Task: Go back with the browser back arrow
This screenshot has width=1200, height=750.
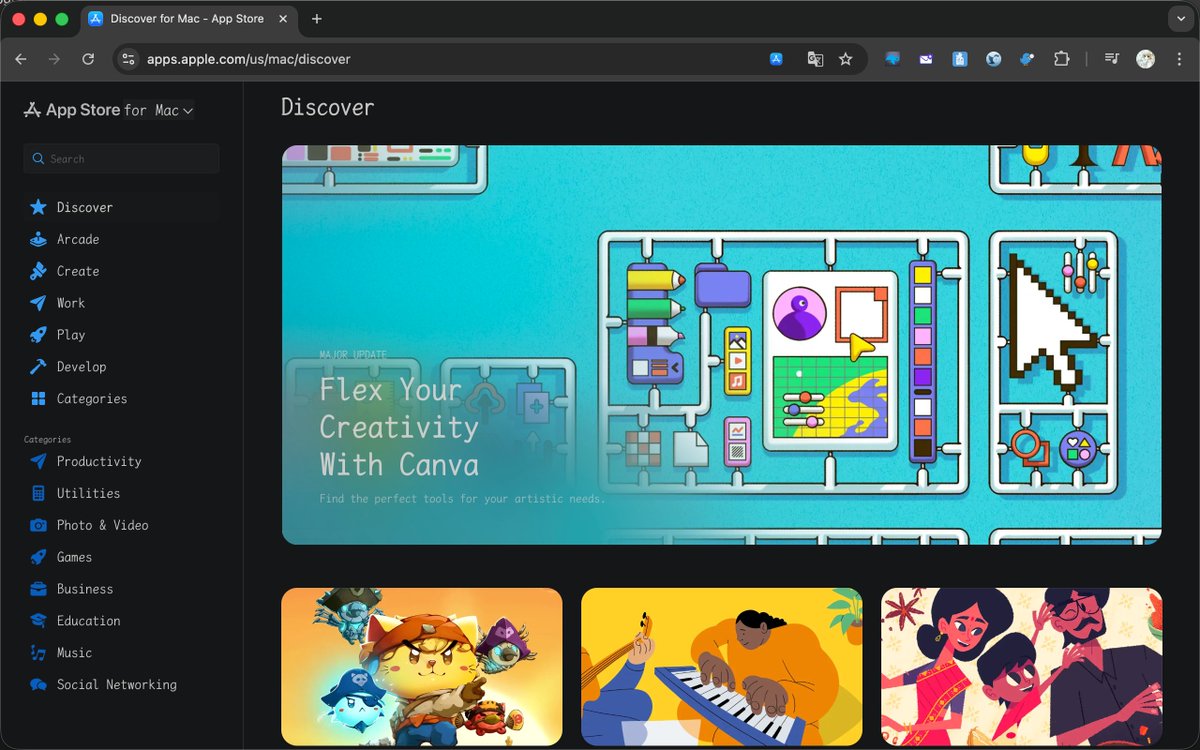Action: click(21, 59)
